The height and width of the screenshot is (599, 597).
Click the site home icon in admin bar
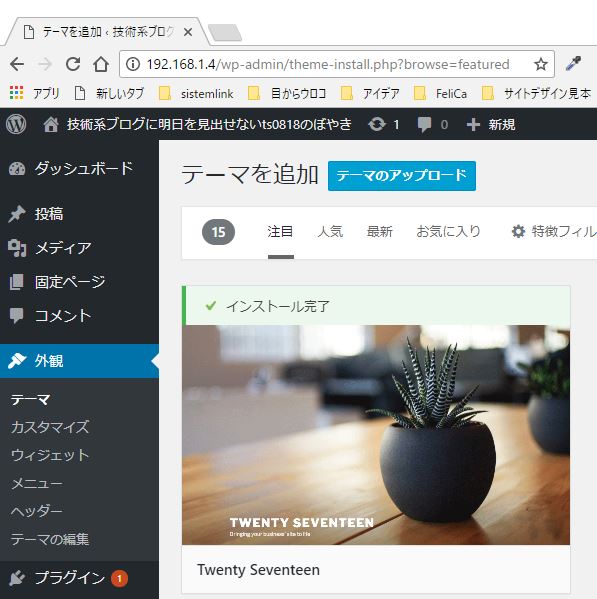[x=51, y=124]
